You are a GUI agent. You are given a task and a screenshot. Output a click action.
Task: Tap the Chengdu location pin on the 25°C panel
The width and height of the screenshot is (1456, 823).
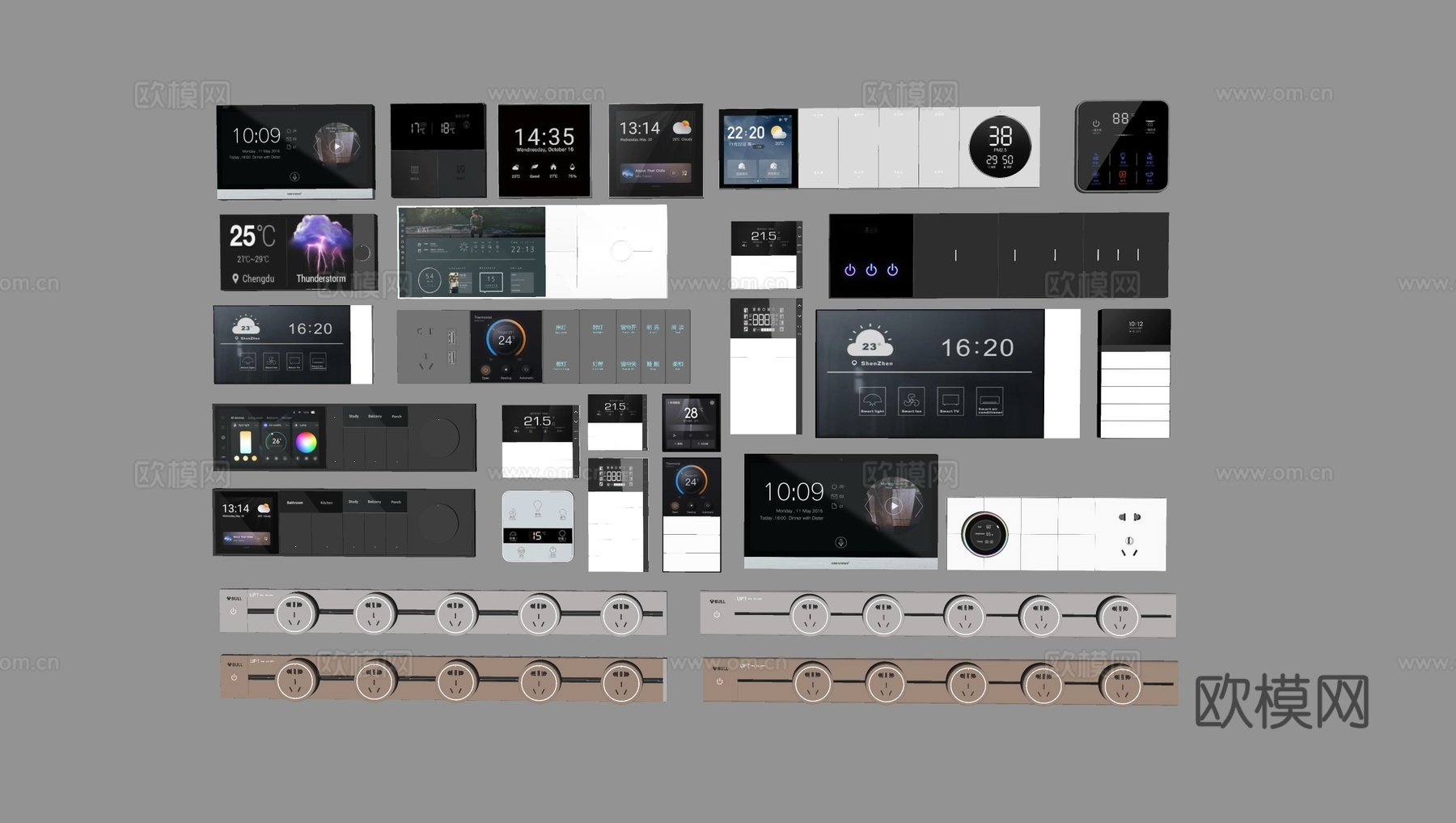click(x=235, y=278)
